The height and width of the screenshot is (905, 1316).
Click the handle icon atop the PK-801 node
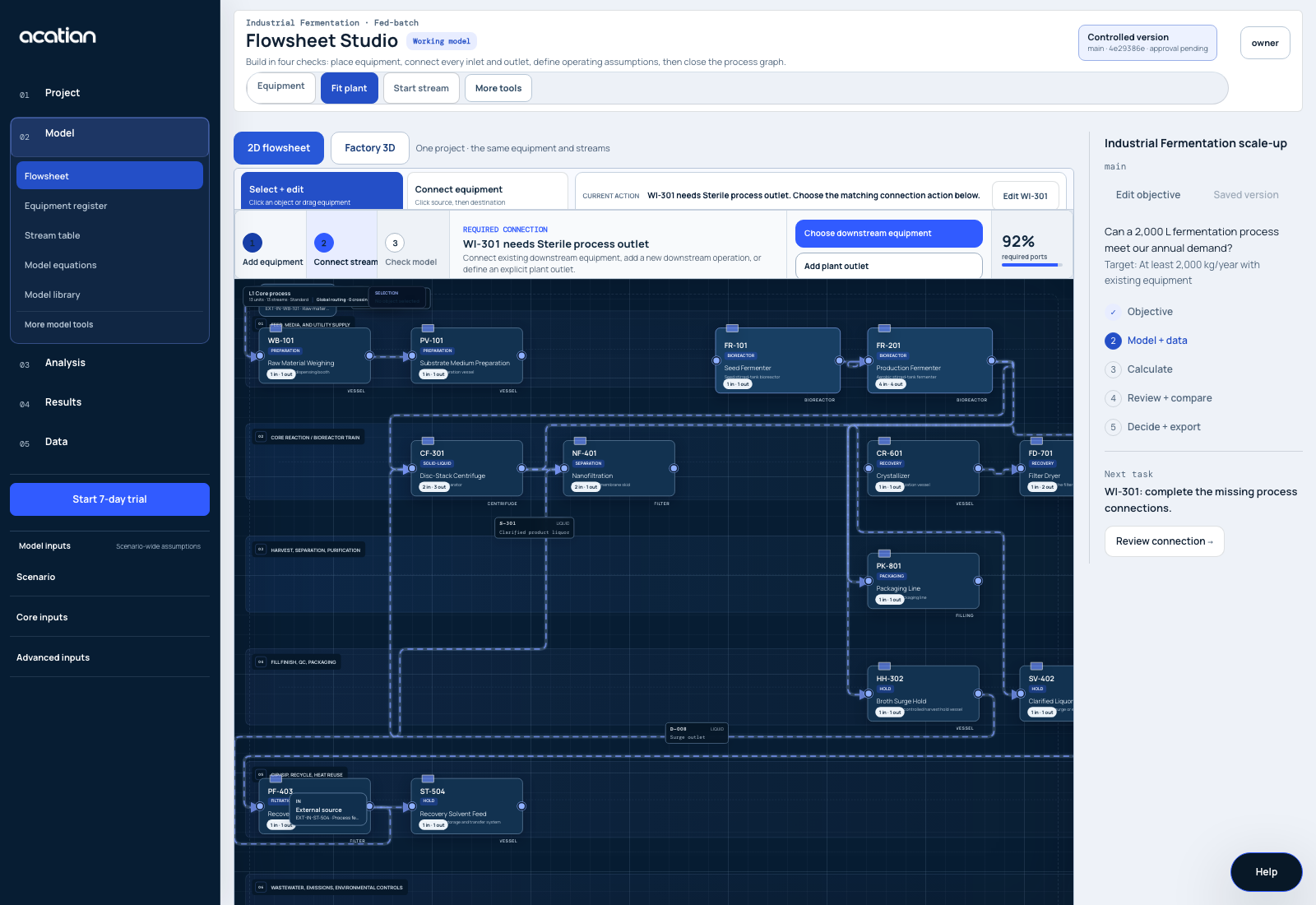coord(884,554)
